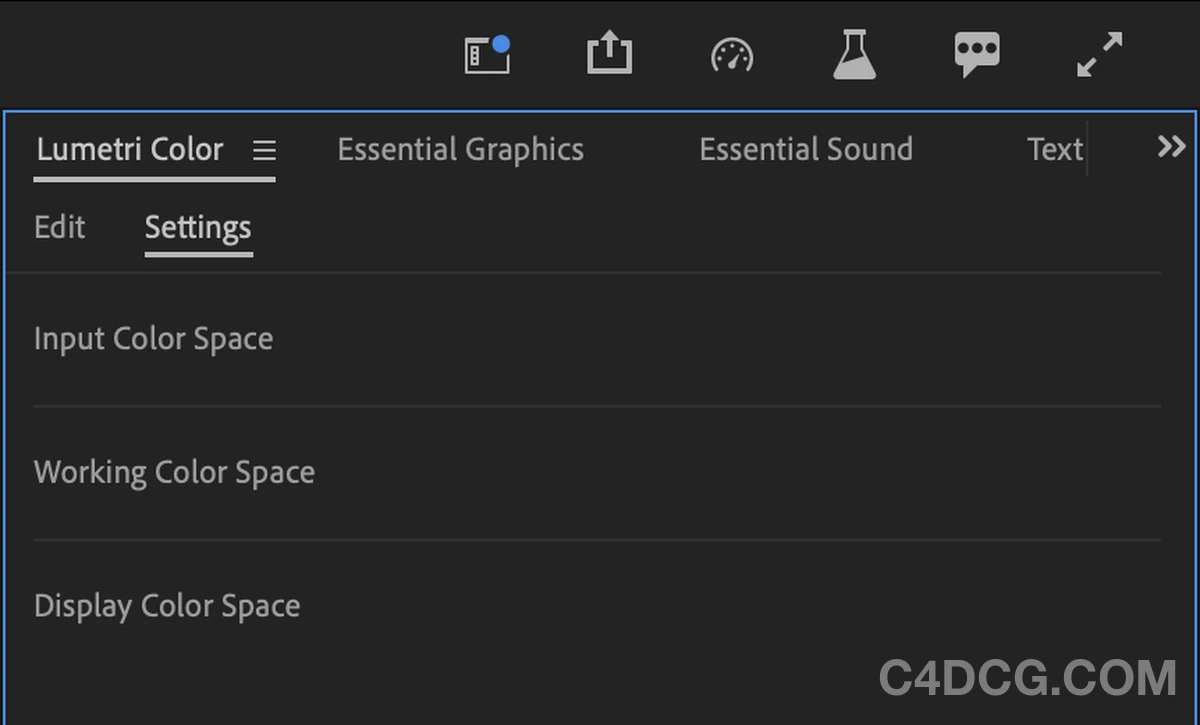The image size is (1200, 725).
Task: Select the Text panel tab
Action: click(1054, 150)
